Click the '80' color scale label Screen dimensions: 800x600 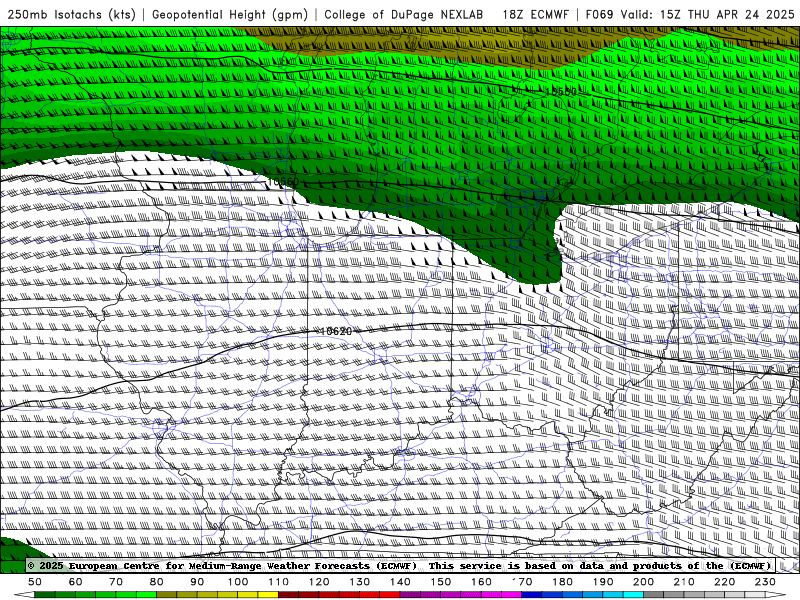pos(157,582)
